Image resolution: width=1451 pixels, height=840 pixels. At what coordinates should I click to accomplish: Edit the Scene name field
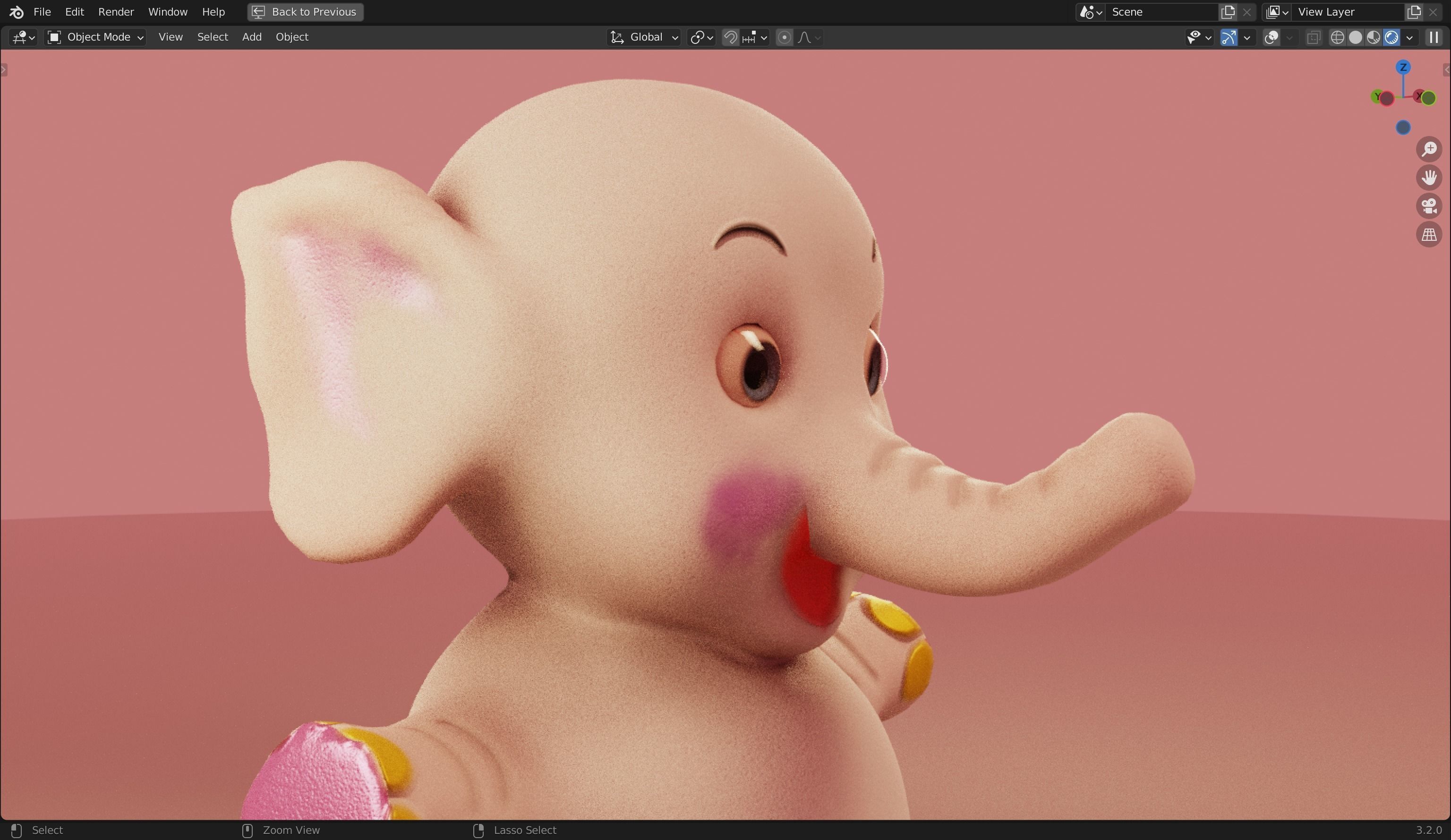tap(1162, 11)
